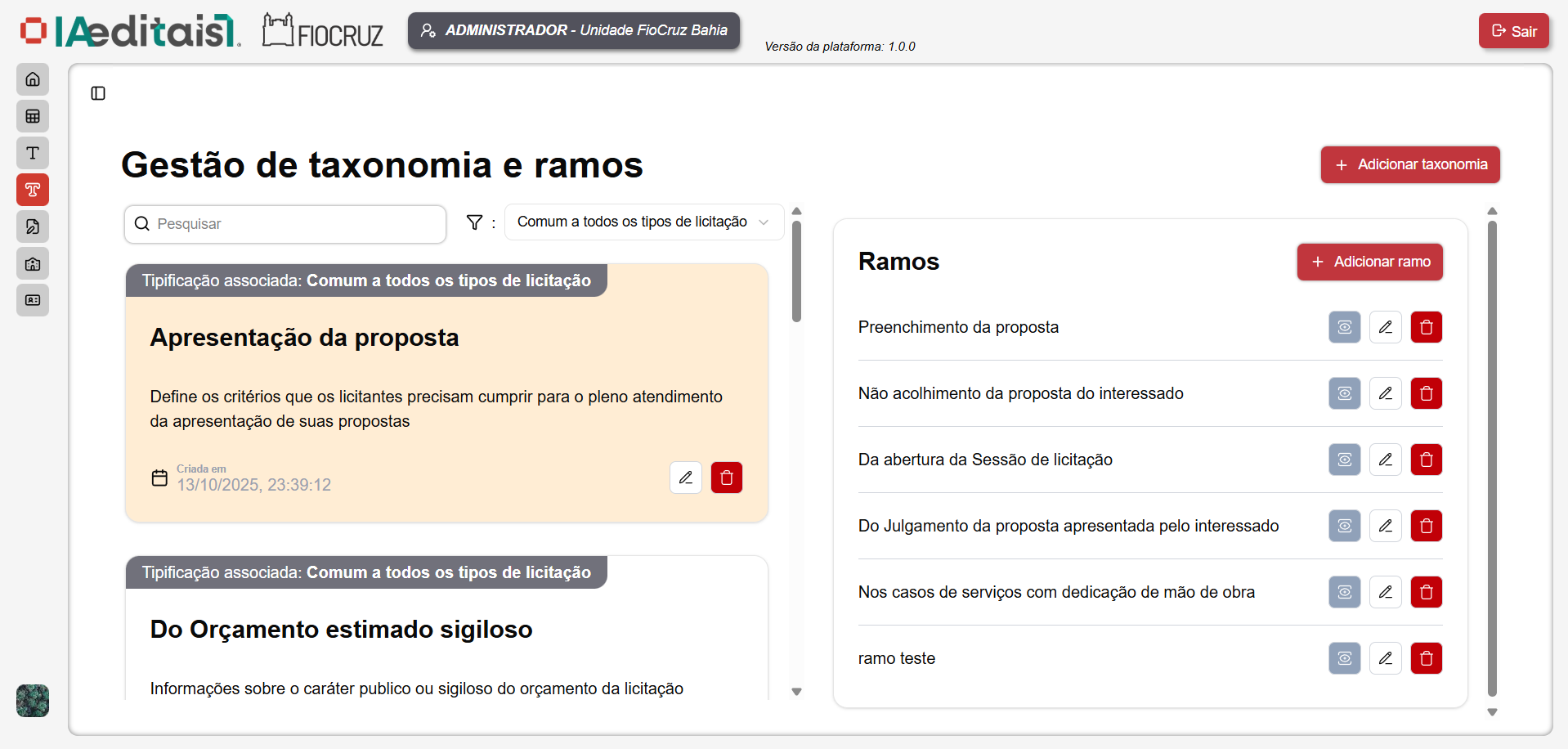This screenshot has height=749, width=1568.
Task: Click the Ramos panel heading
Action: [x=898, y=262]
